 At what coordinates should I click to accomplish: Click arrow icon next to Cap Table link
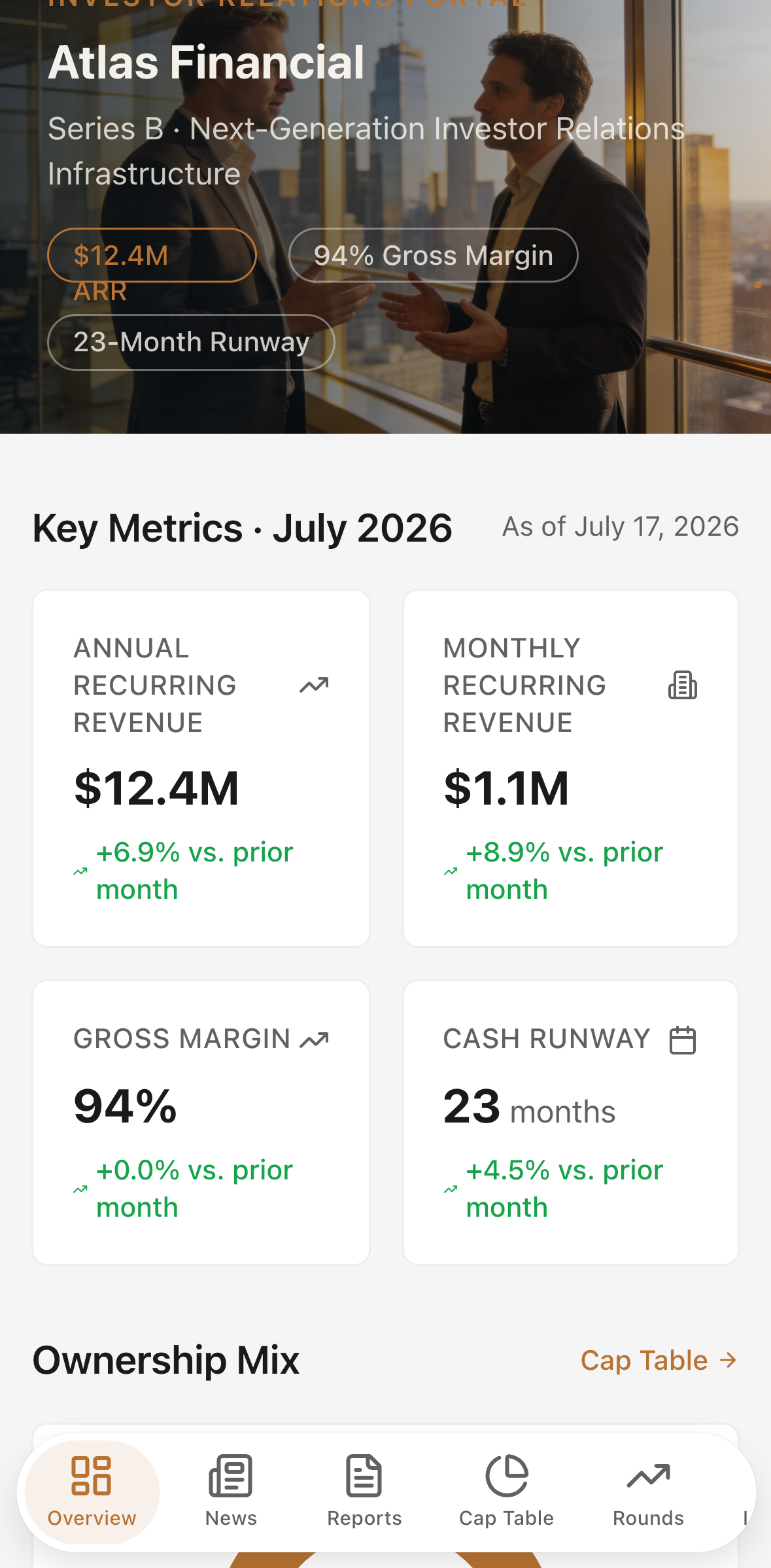tap(728, 1361)
